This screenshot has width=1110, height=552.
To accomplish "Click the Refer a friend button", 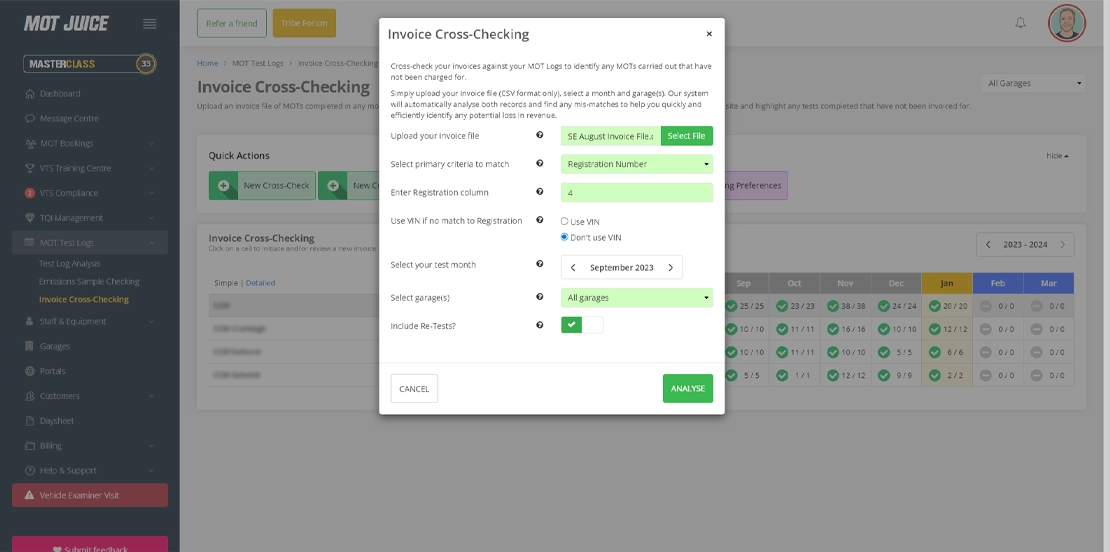I will pyautogui.click(x=231, y=23).
